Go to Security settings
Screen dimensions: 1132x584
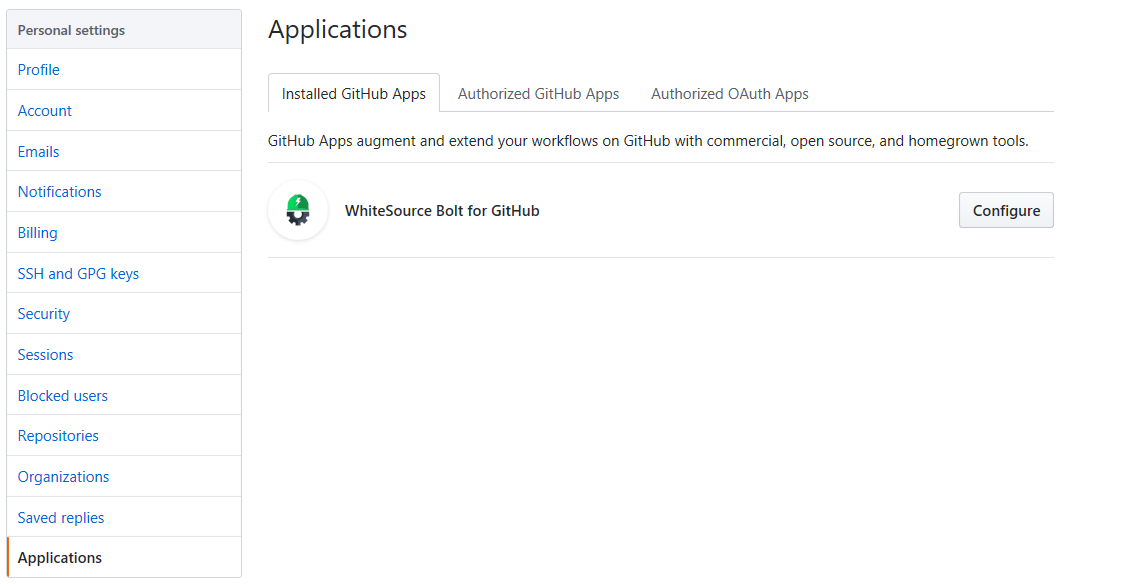coord(44,314)
